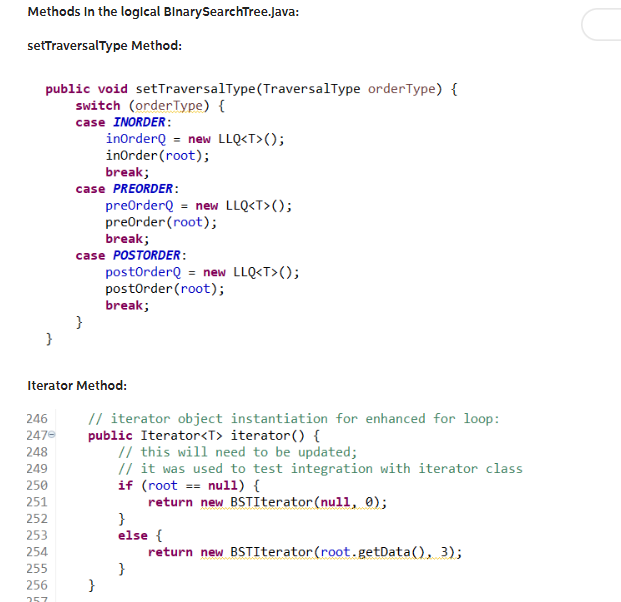Click the 'if (root == null) {' line
Screen dimensions: 621x602
pyautogui.click(x=189, y=486)
